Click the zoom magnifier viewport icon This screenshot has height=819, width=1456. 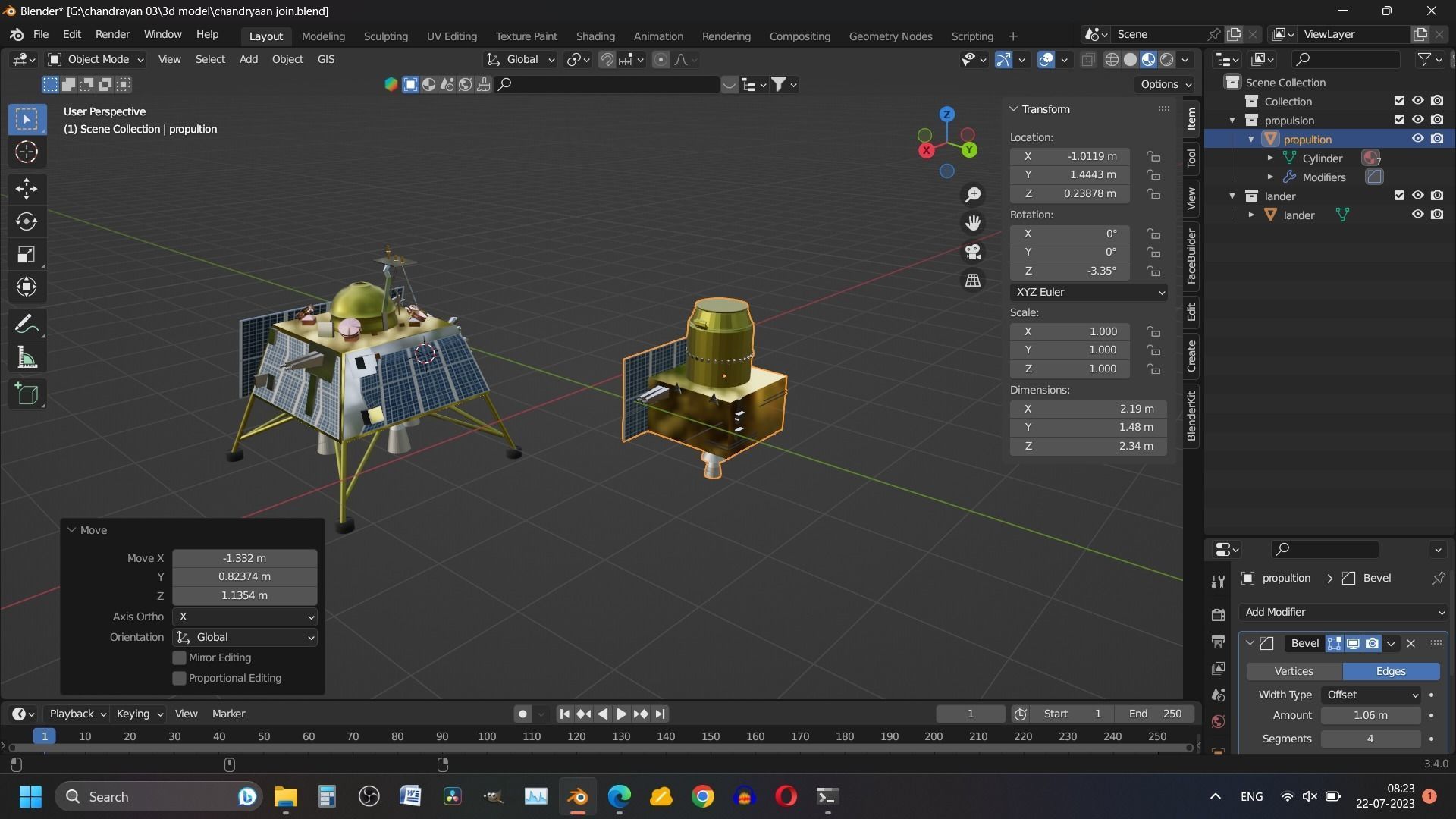(x=973, y=195)
